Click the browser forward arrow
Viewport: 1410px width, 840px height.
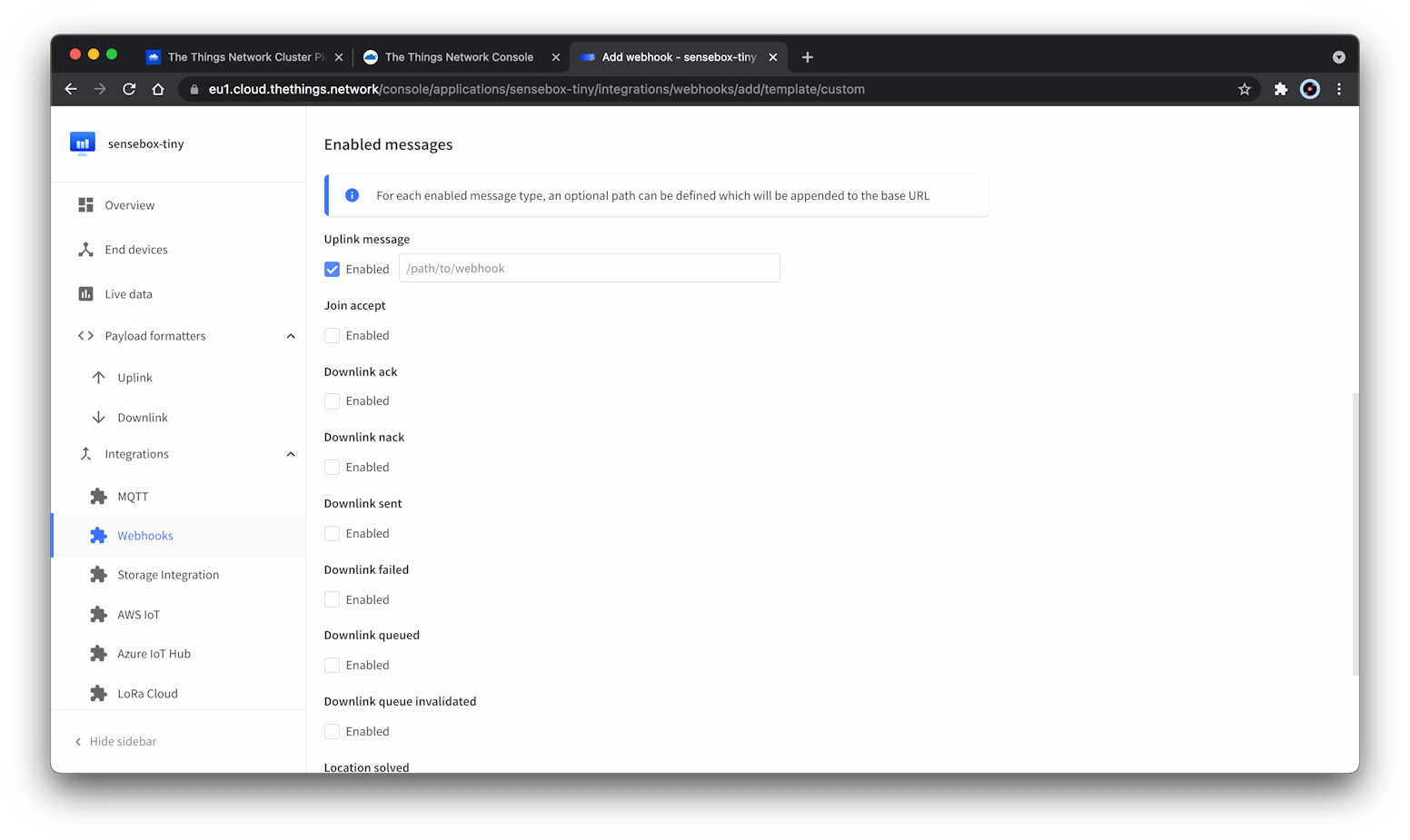[100, 89]
